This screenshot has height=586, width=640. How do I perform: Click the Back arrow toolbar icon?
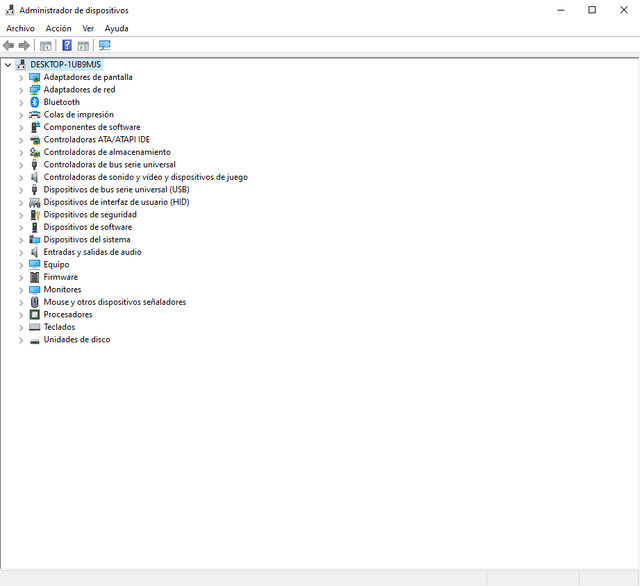[x=9, y=45]
